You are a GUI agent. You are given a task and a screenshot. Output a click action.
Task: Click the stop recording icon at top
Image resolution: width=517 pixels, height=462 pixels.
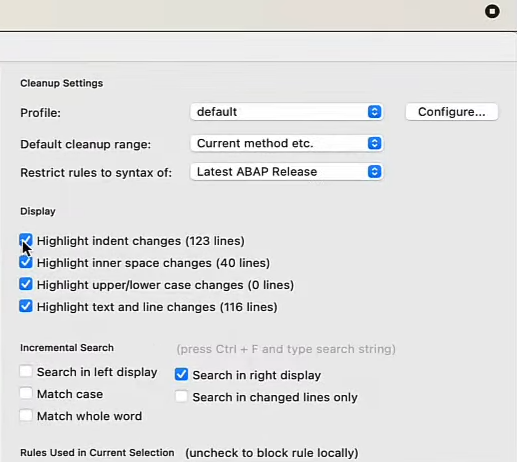pyautogui.click(x=492, y=12)
